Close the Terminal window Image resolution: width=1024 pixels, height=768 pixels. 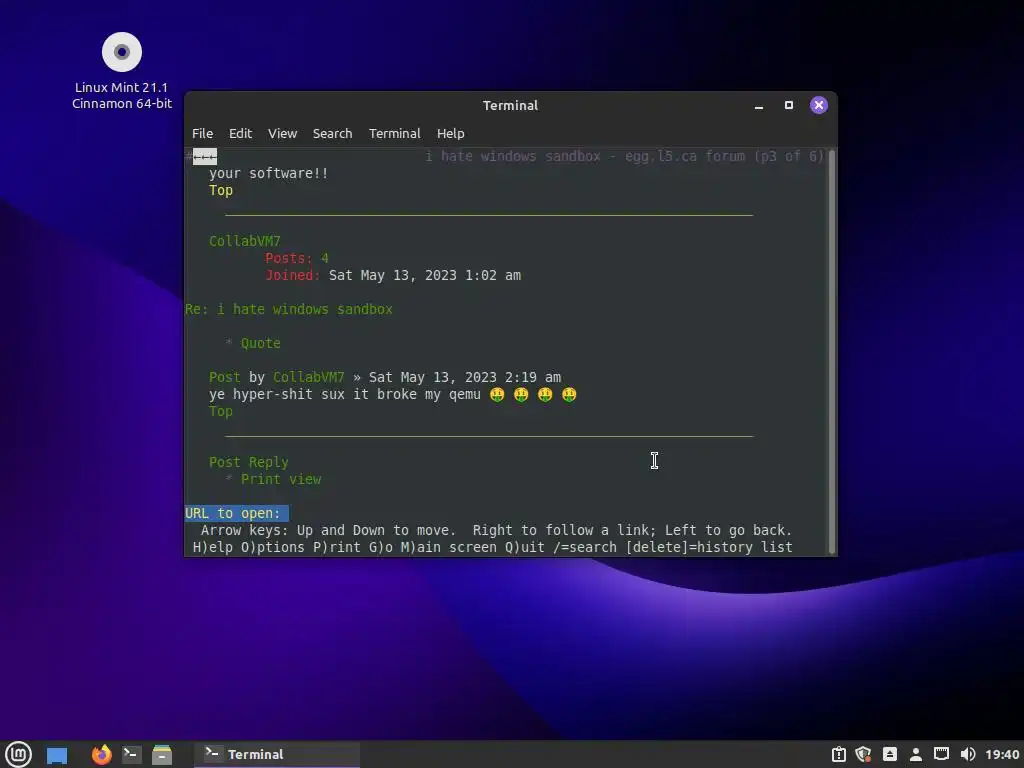(x=819, y=105)
